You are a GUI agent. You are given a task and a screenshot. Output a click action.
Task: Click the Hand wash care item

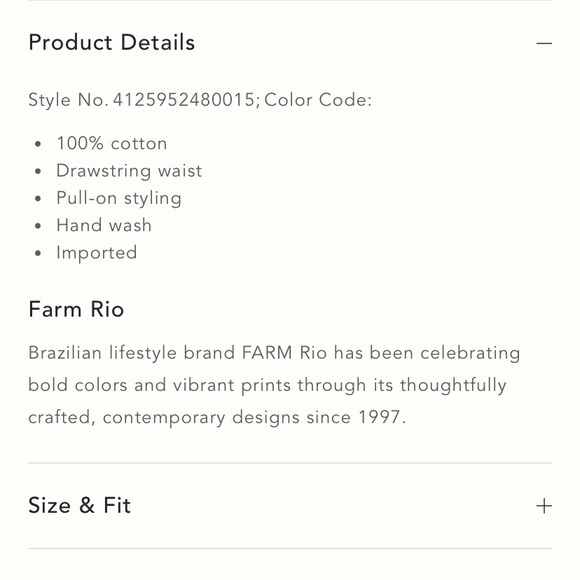(104, 225)
